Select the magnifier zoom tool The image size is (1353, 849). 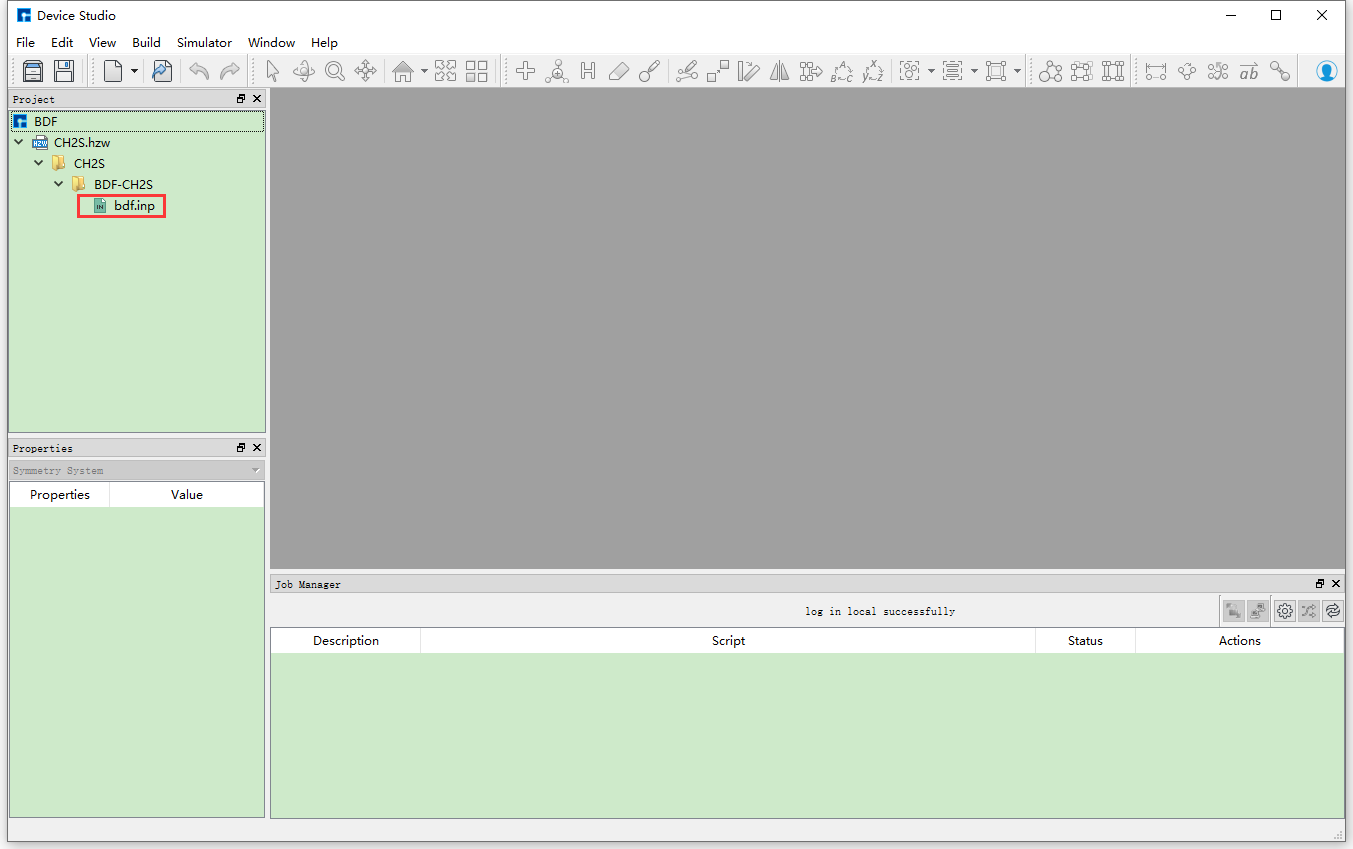334,71
